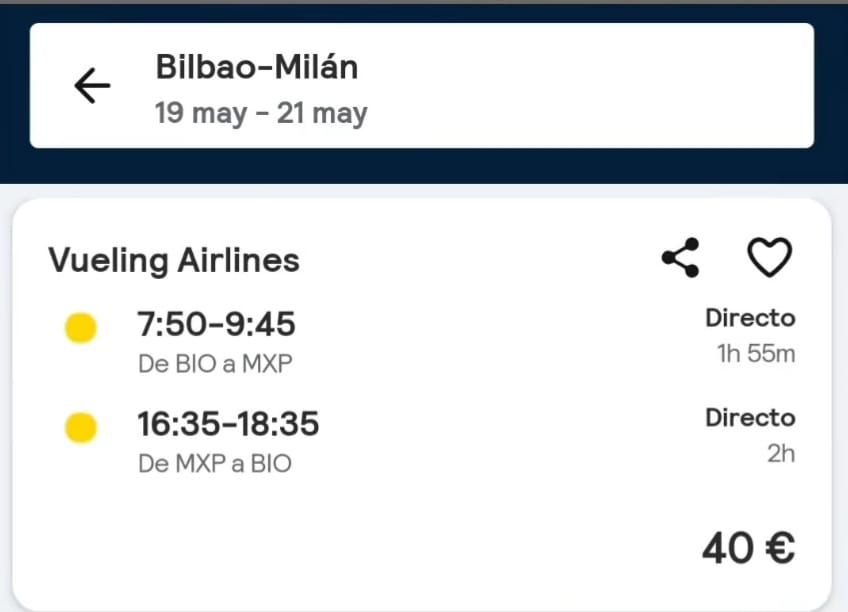The width and height of the screenshot is (848, 612).
Task: Open the Vueling Airlines carrier details
Action: pyautogui.click(x=173, y=260)
